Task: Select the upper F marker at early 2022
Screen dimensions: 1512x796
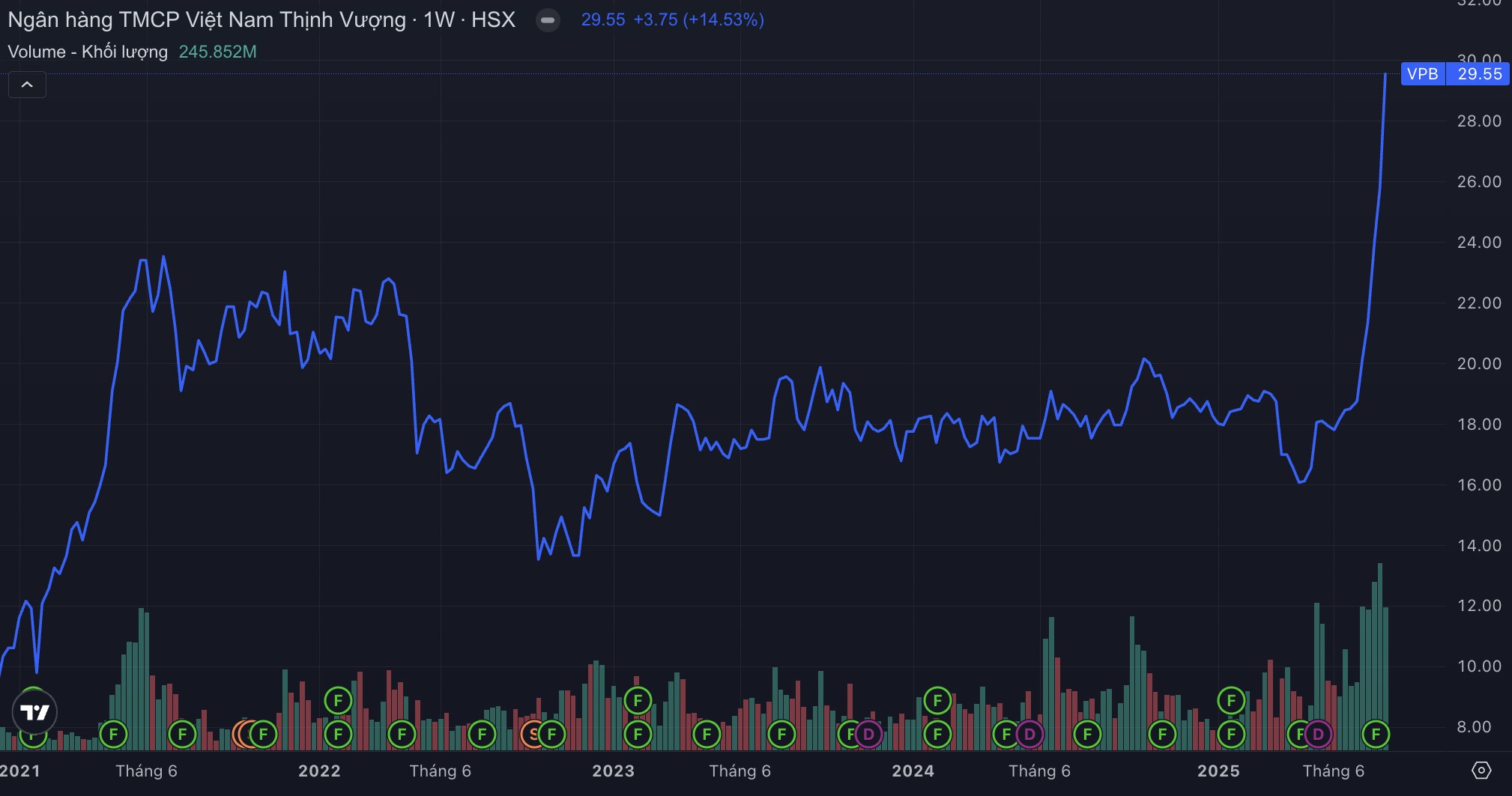Action: coord(338,701)
